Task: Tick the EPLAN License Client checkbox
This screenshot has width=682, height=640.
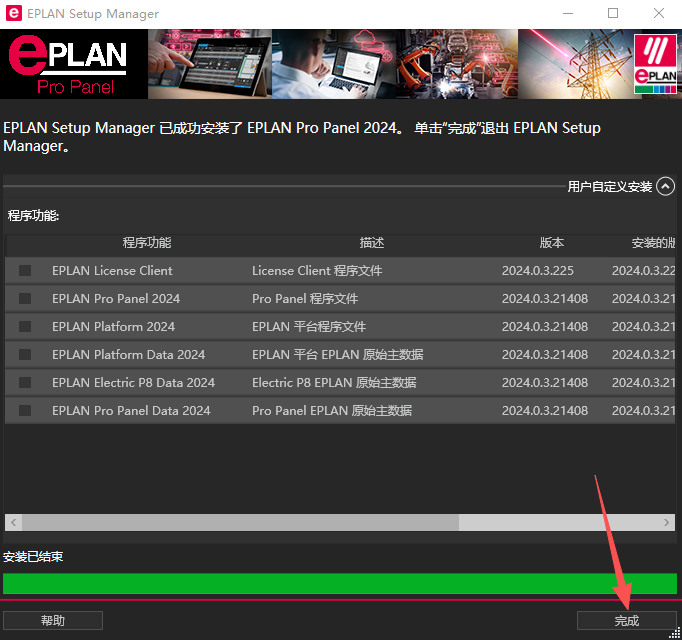Action: tap(25, 271)
